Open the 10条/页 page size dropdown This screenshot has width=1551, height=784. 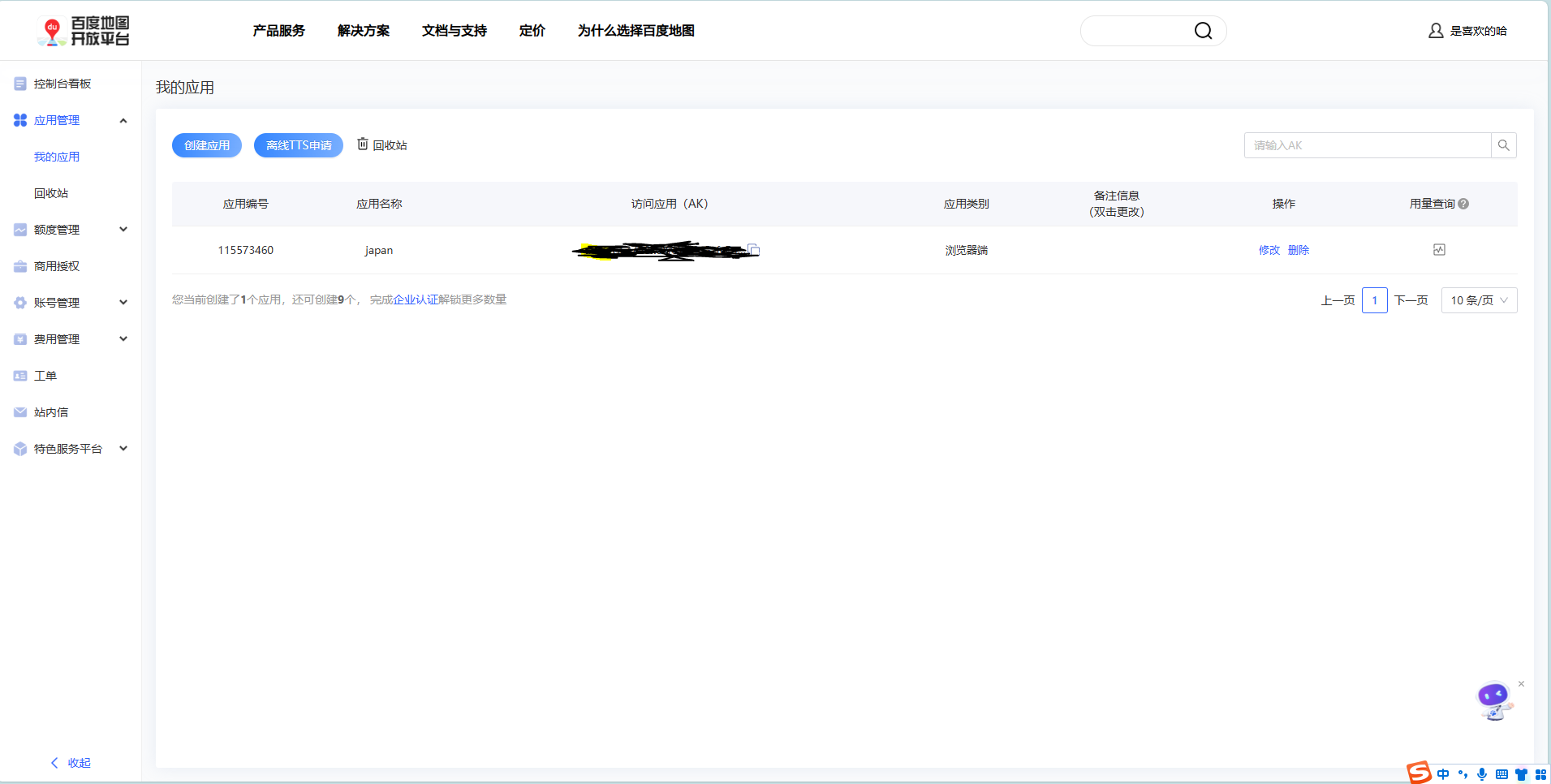tap(1479, 299)
